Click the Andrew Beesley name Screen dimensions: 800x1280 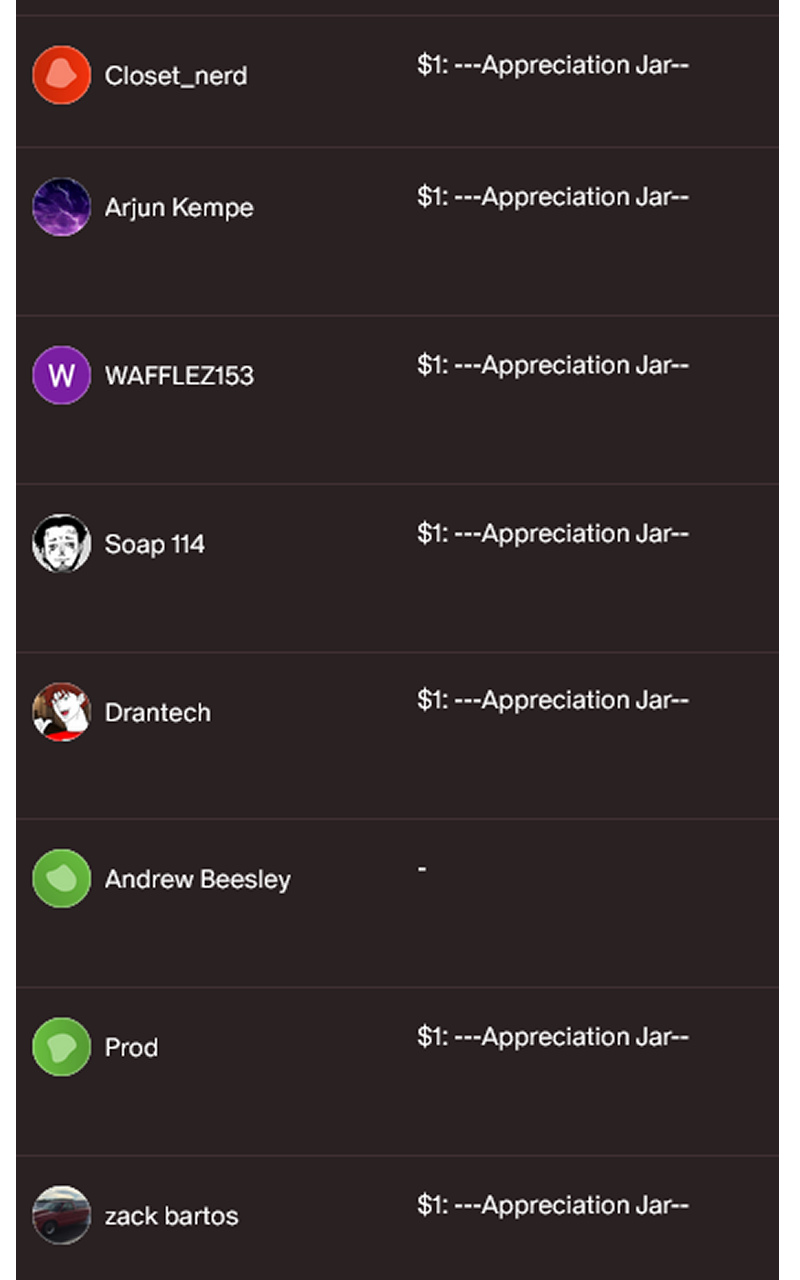[x=198, y=880]
